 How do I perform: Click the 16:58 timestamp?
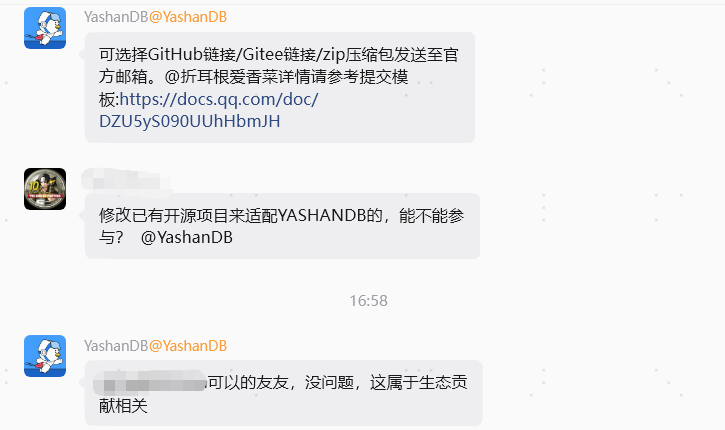[x=369, y=301]
